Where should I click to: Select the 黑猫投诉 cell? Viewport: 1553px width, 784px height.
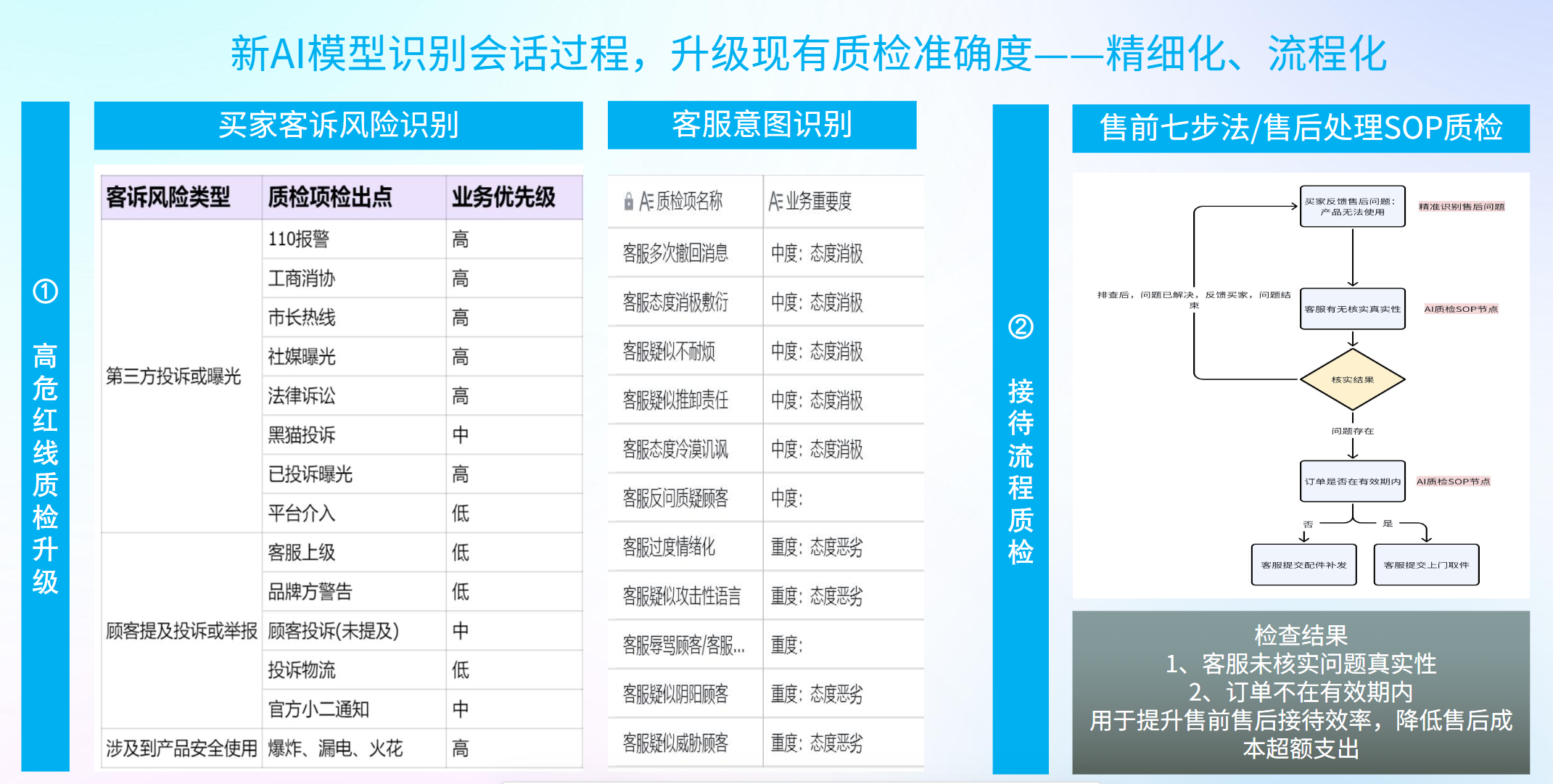point(354,434)
